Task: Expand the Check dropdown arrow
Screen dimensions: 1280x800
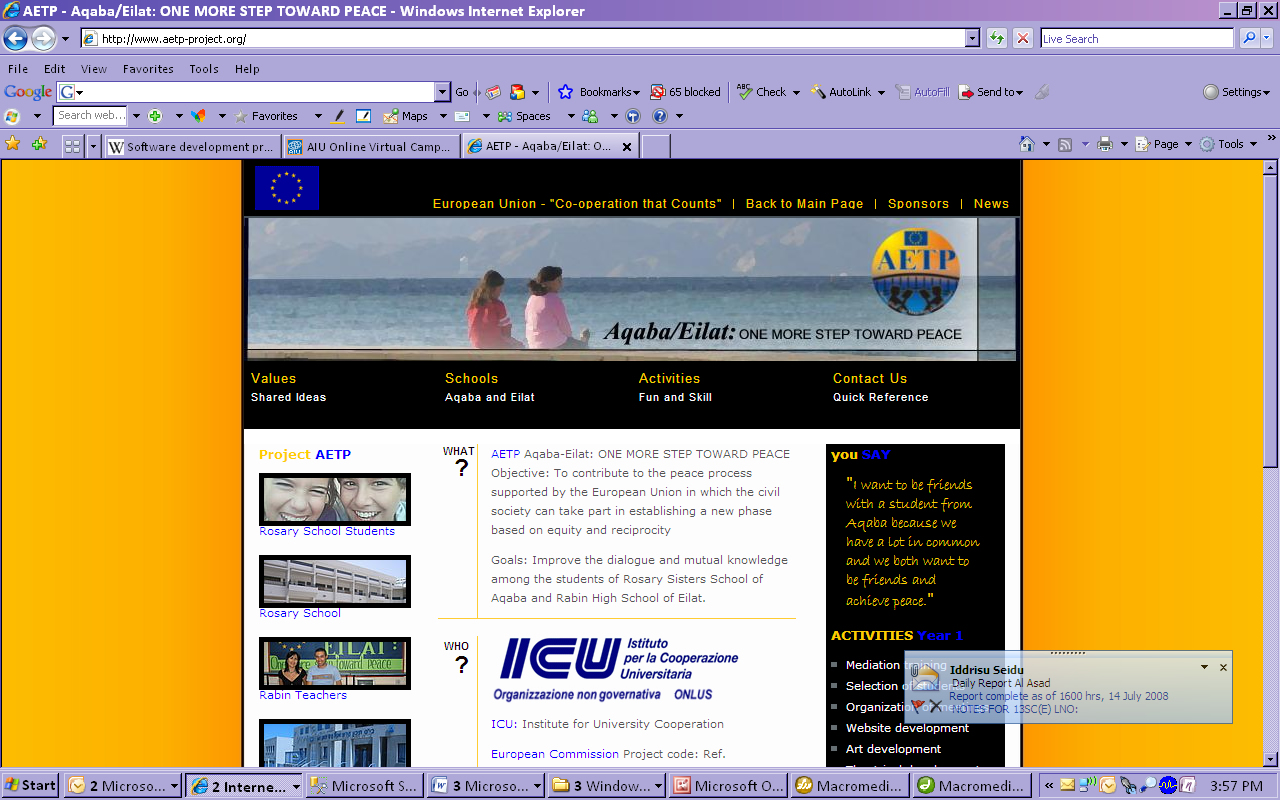Action: pos(796,93)
